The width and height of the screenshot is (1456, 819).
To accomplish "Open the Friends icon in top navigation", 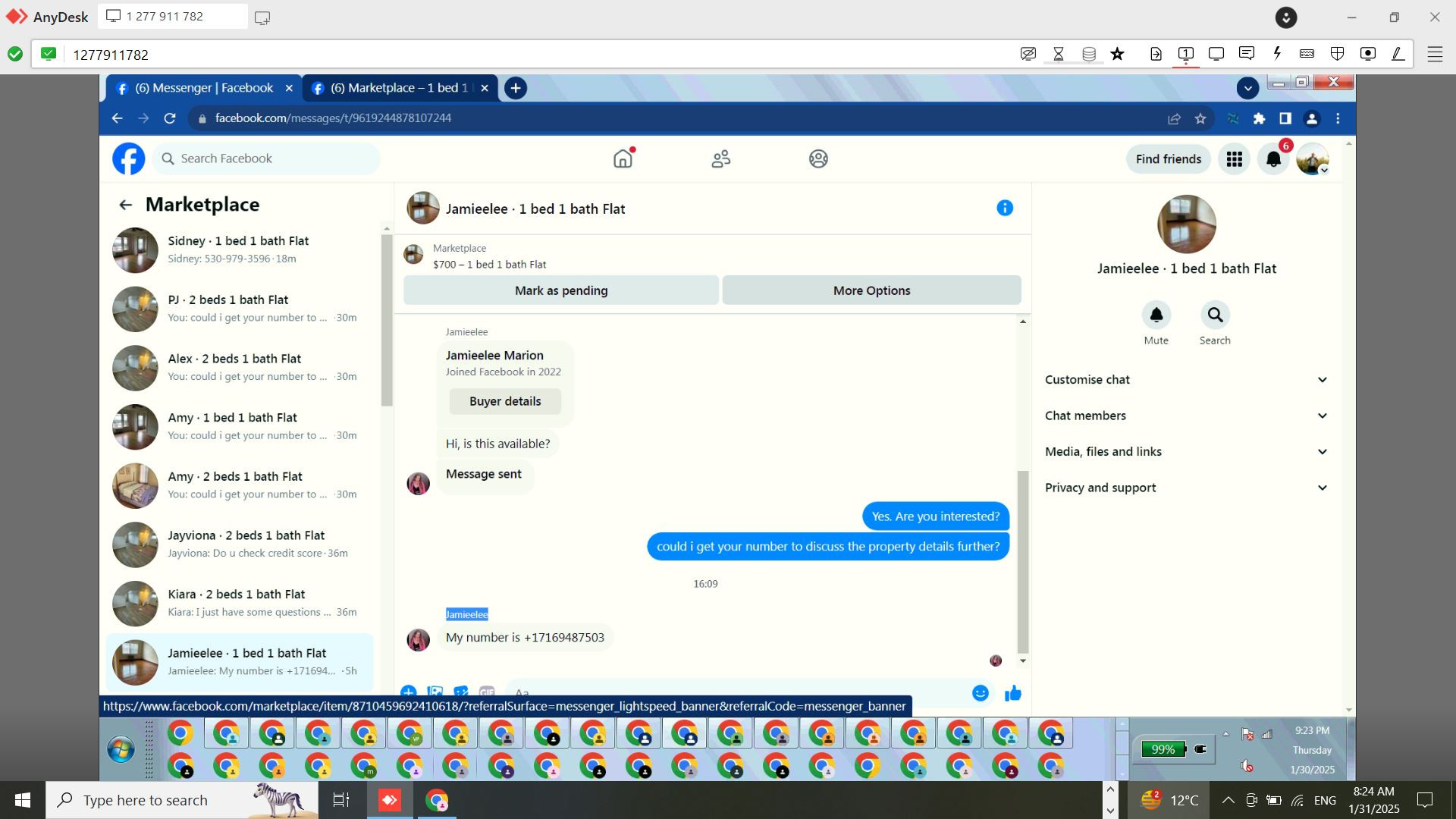I will pyautogui.click(x=720, y=159).
